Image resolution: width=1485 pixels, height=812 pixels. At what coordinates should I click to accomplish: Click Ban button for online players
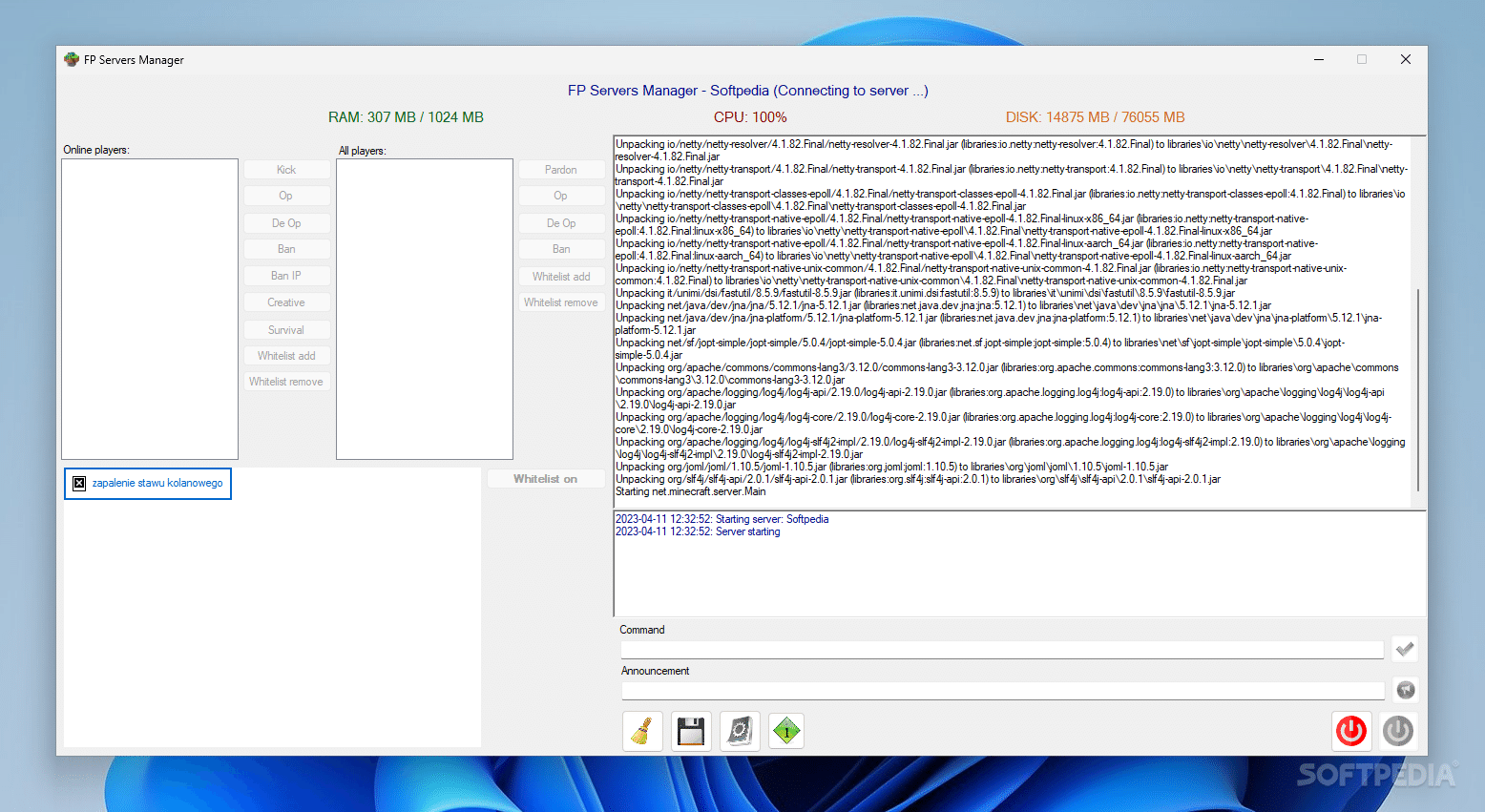pyautogui.click(x=286, y=249)
